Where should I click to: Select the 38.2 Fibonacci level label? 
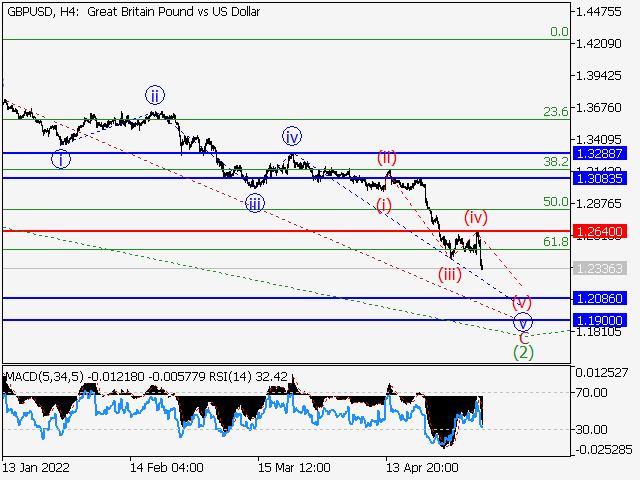[556, 162]
